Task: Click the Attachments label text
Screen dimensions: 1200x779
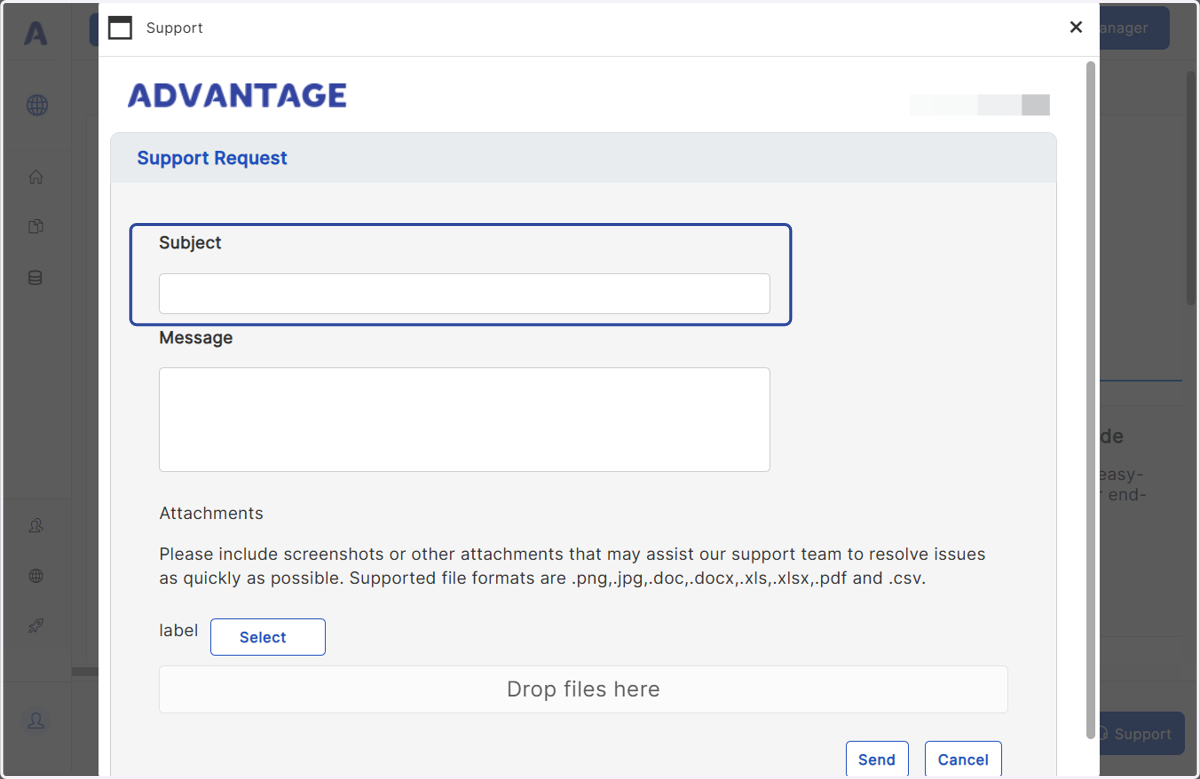Action: pyautogui.click(x=211, y=513)
